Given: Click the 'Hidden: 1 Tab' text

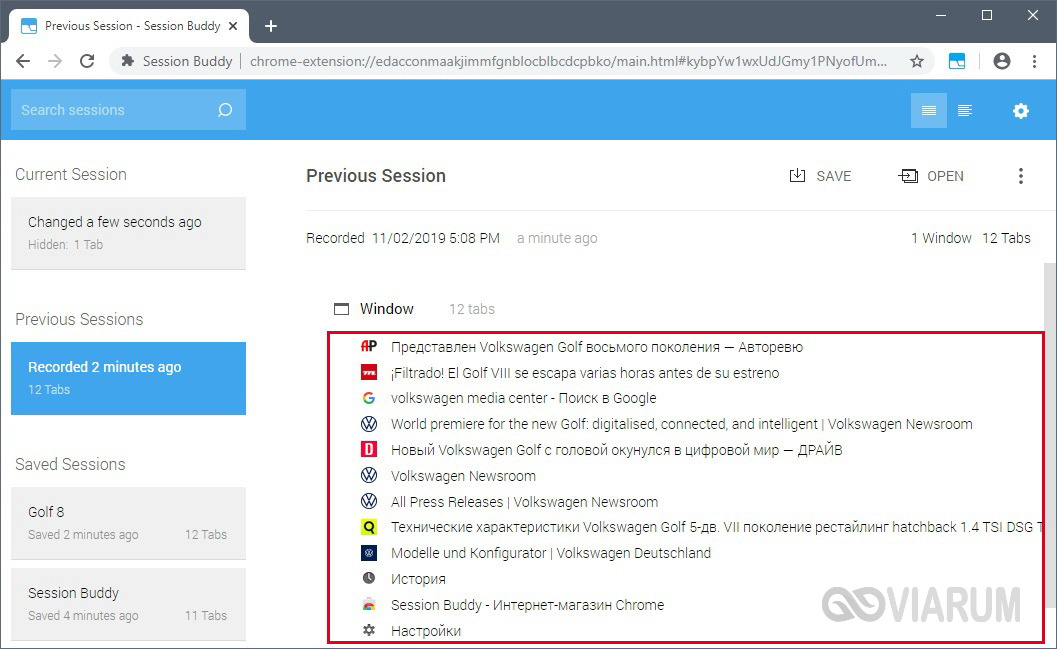Looking at the screenshot, I should tap(65, 245).
